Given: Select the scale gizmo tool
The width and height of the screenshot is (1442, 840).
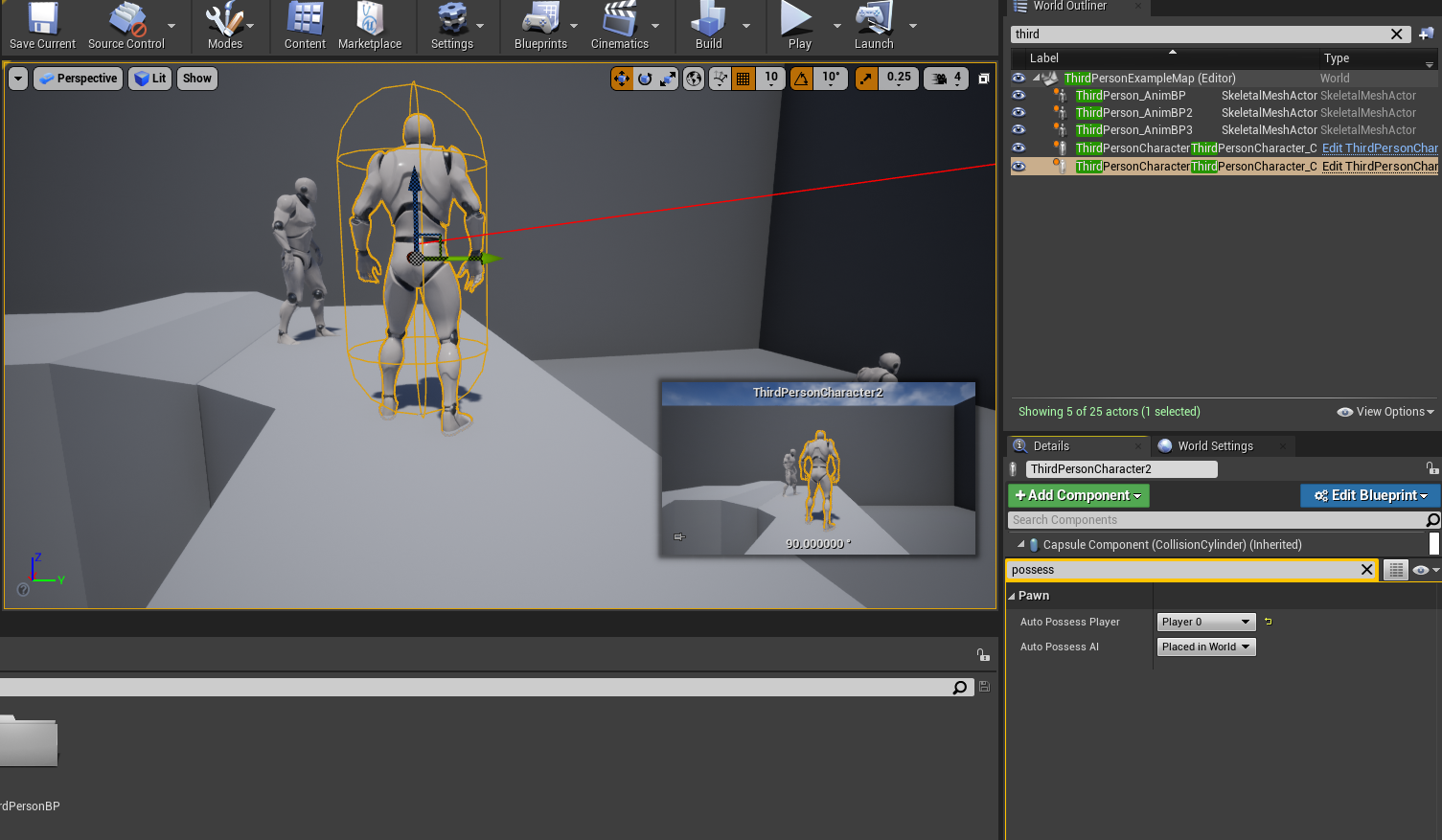Looking at the screenshot, I should pos(668,79).
